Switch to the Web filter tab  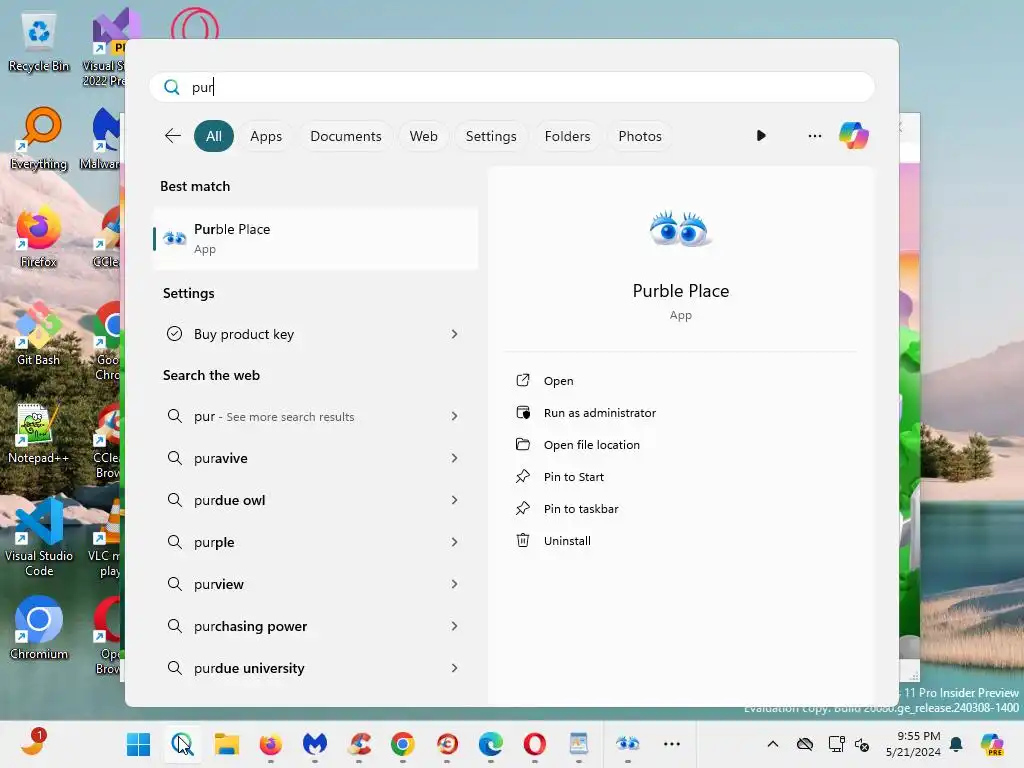(423, 136)
